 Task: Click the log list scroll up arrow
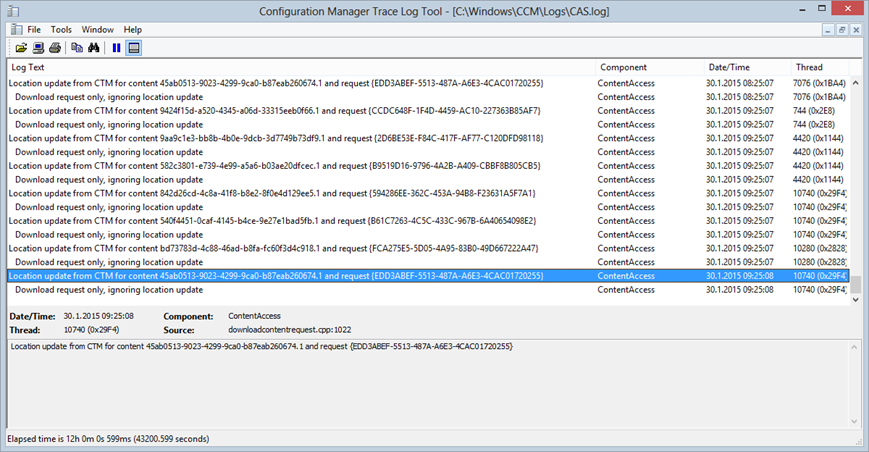click(x=855, y=83)
